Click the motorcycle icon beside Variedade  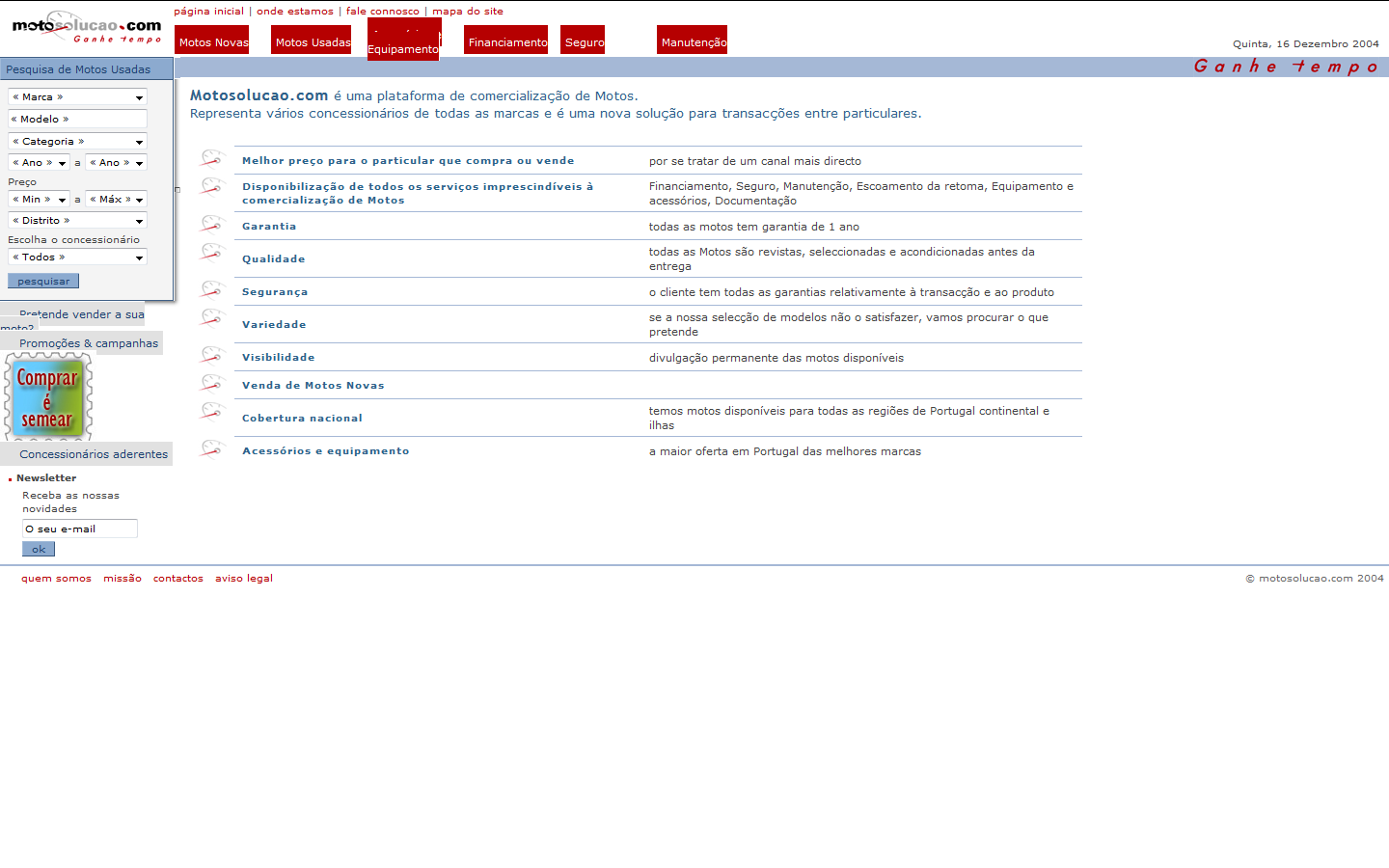(x=212, y=317)
